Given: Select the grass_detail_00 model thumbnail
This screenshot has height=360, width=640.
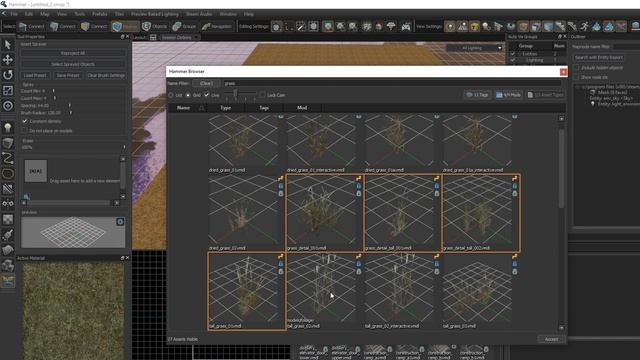Looking at the screenshot, I should [324, 213].
